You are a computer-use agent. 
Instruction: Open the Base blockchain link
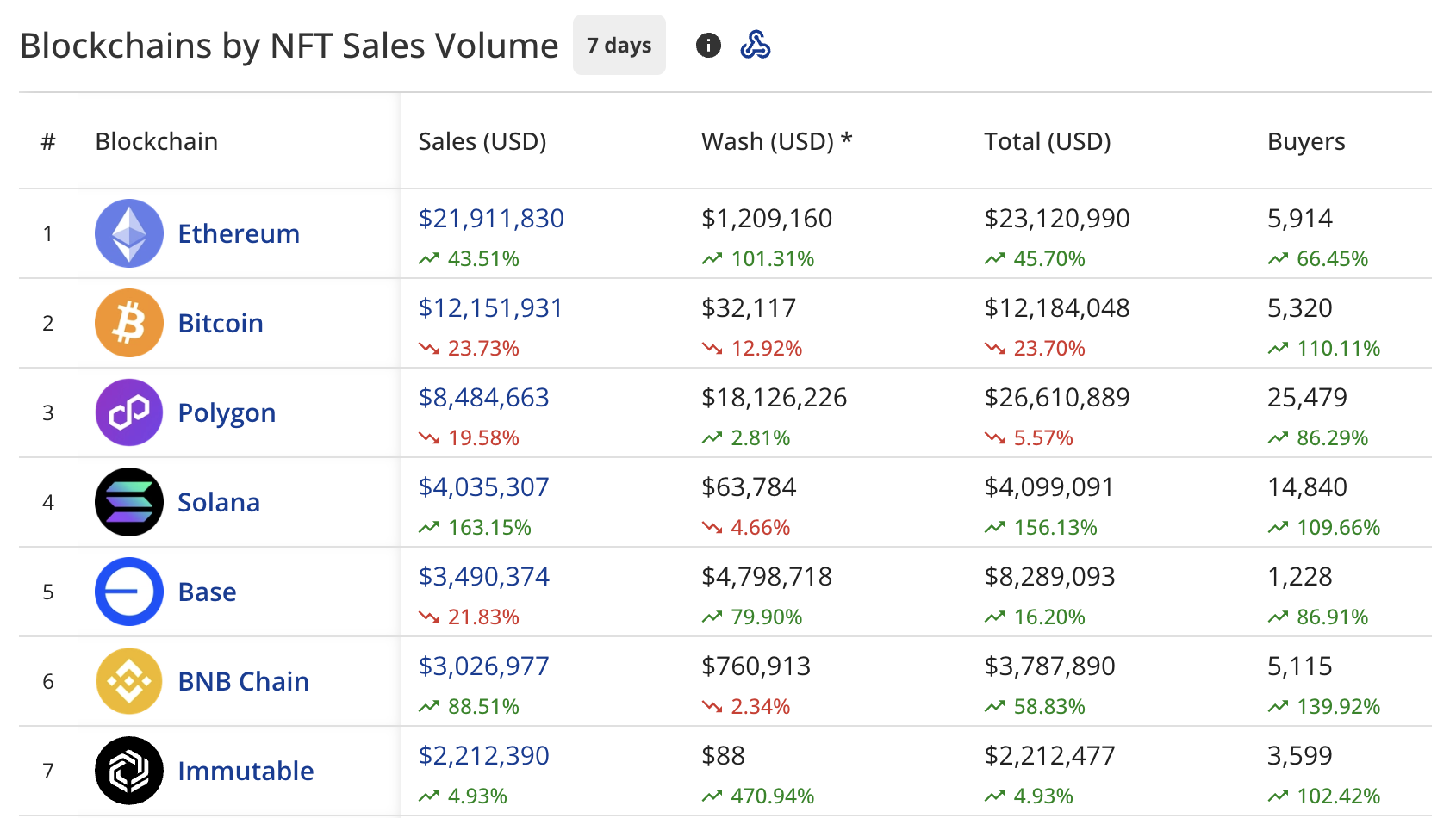point(207,592)
